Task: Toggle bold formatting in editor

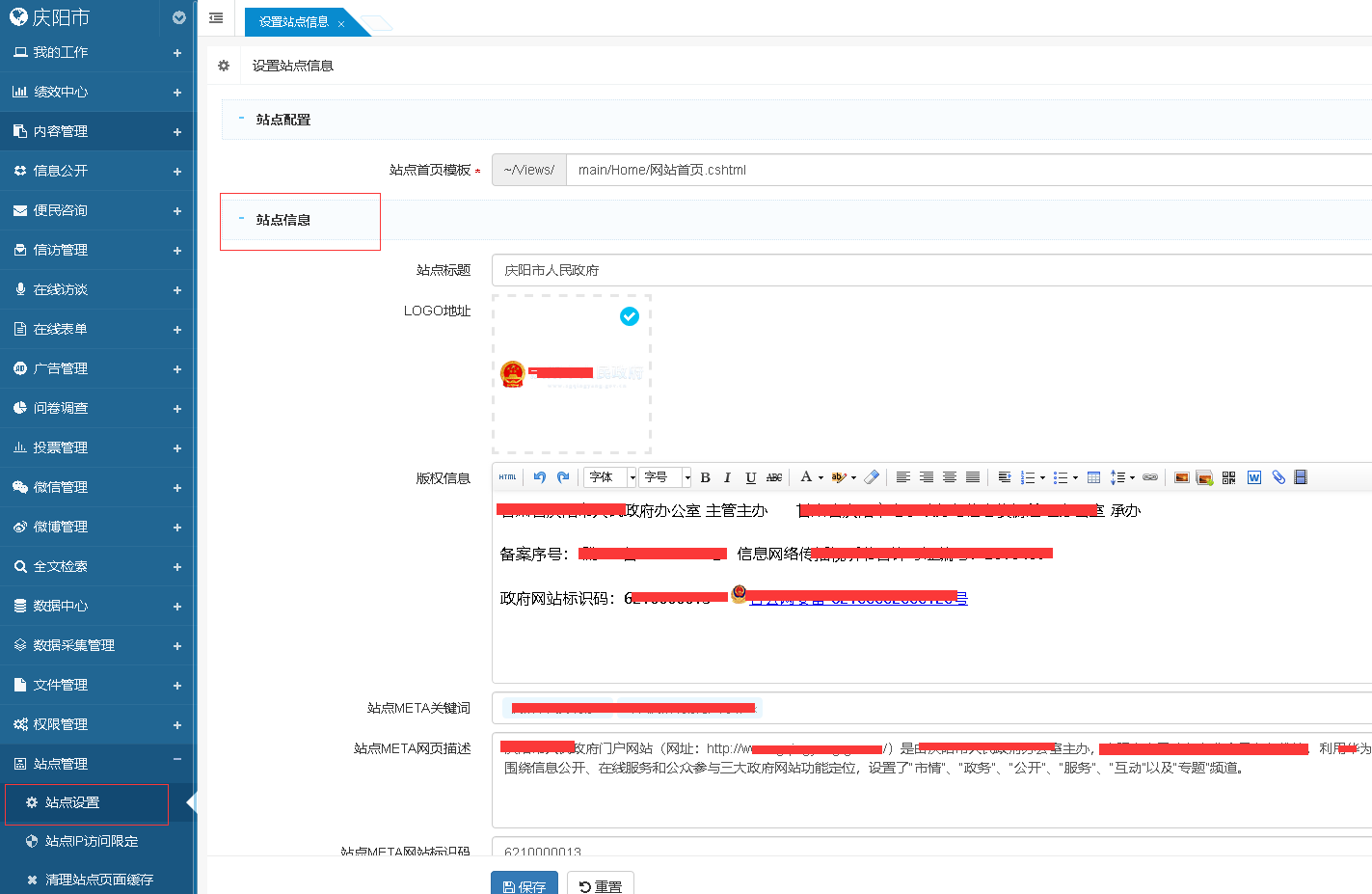Action: pyautogui.click(x=705, y=477)
